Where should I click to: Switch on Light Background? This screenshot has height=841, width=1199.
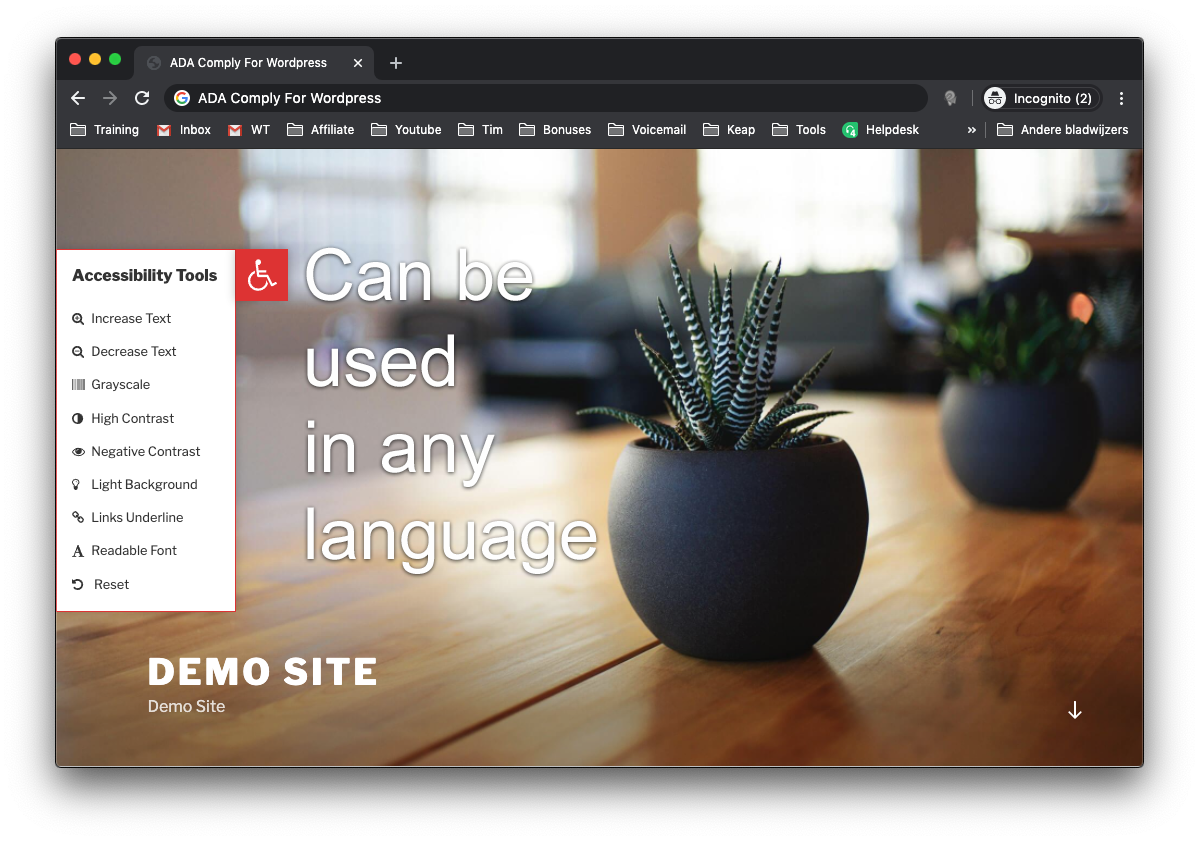click(135, 485)
